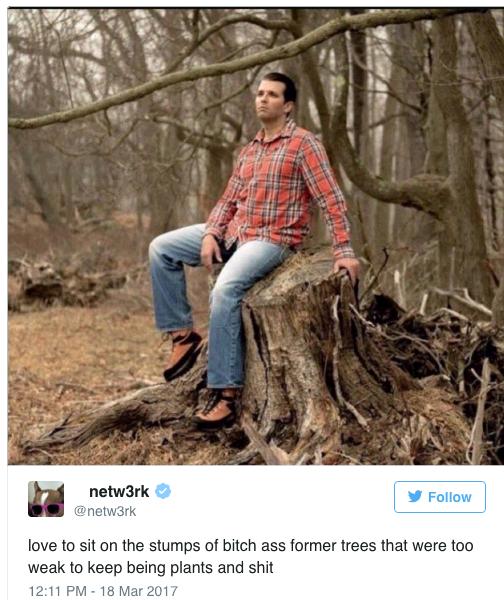This screenshot has width=504, height=600.
Task: Open the embedded tweet photo
Action: click(256, 236)
